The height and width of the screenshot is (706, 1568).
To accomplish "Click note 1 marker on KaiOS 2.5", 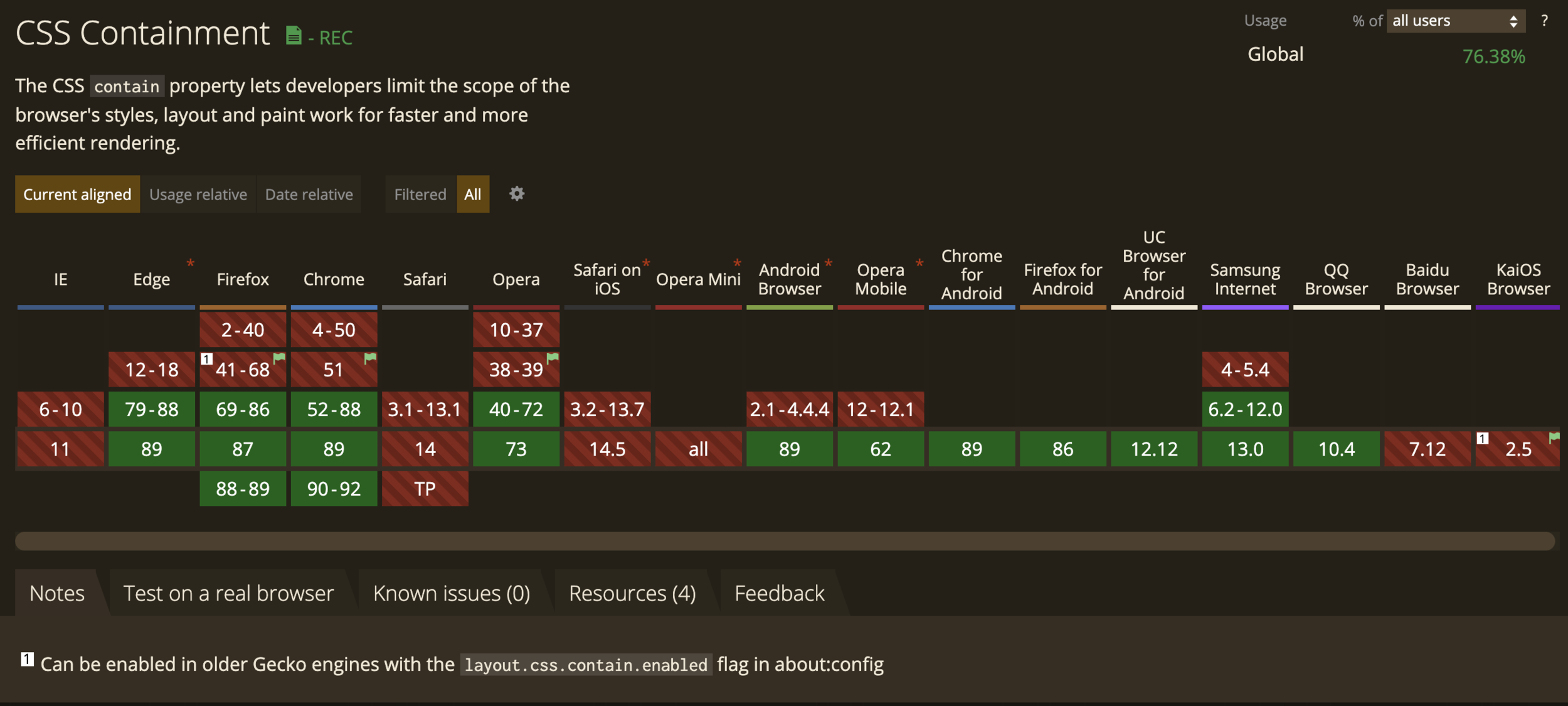I will [x=1483, y=438].
